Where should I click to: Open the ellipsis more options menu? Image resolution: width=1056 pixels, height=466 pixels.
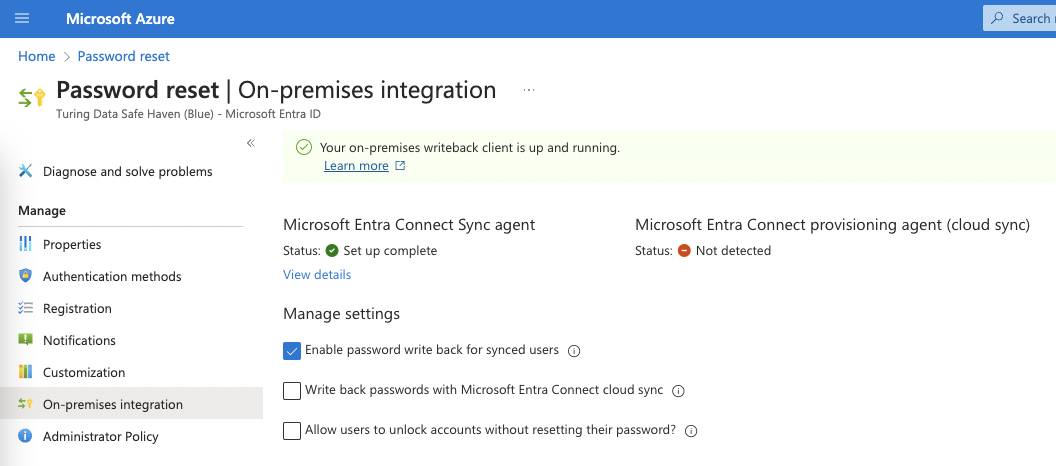pos(529,90)
